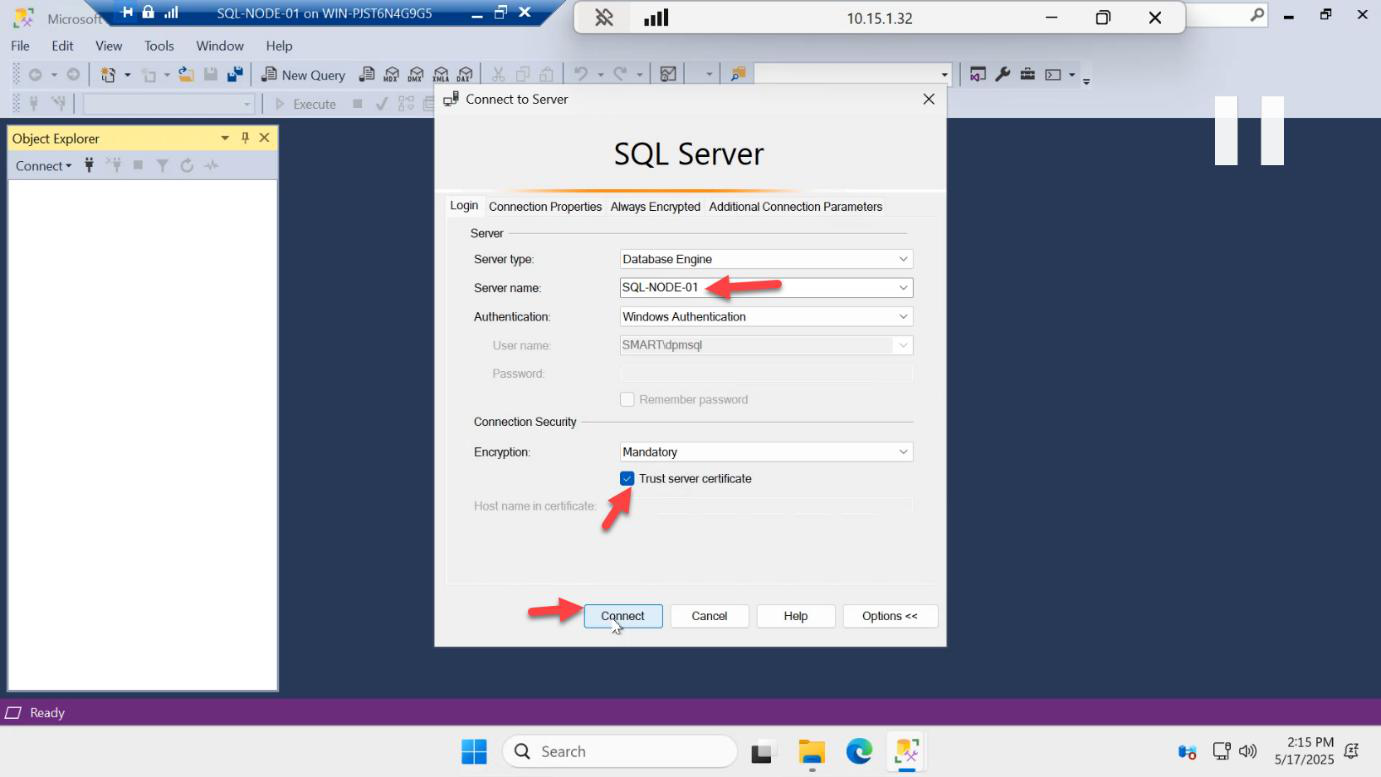Open the View menu
This screenshot has width=1381, height=777.
pos(108,46)
